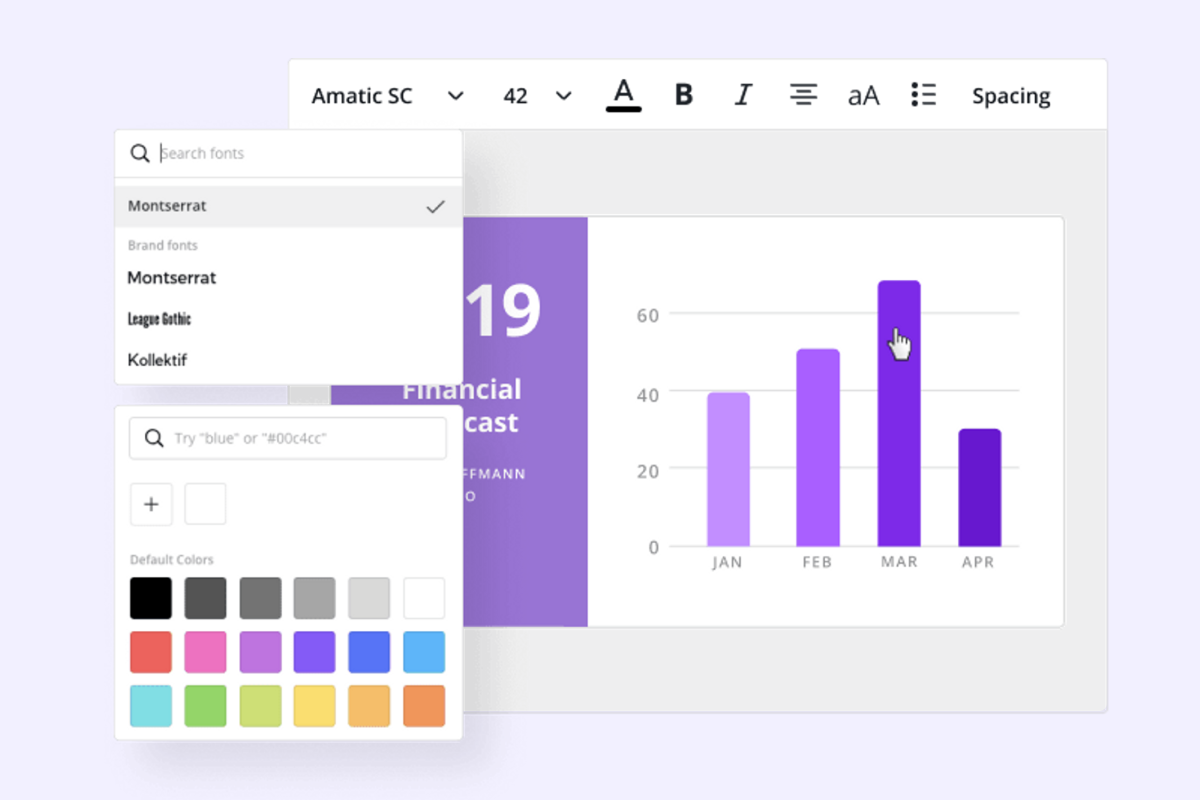This screenshot has width=1200, height=800.
Task: Click the search magnifier in the fonts panel
Action: [140, 153]
